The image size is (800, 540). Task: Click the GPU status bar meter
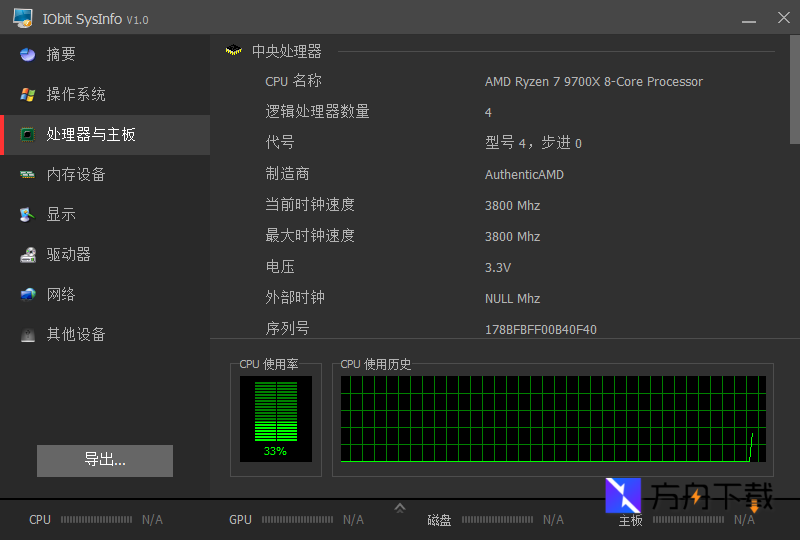296,520
